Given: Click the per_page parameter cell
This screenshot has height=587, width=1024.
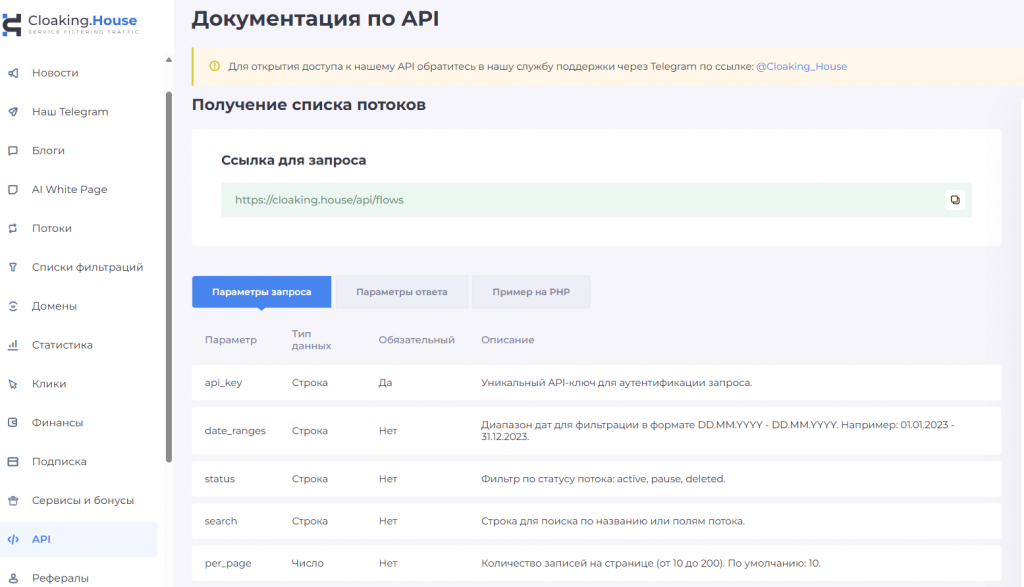Looking at the screenshot, I should tap(228, 563).
